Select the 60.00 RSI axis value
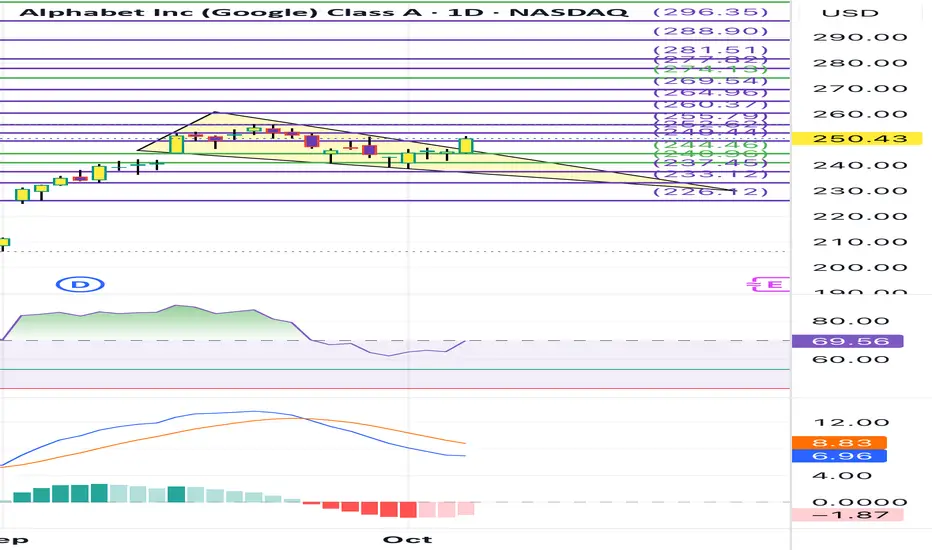The height and width of the screenshot is (550, 932). pos(851,359)
